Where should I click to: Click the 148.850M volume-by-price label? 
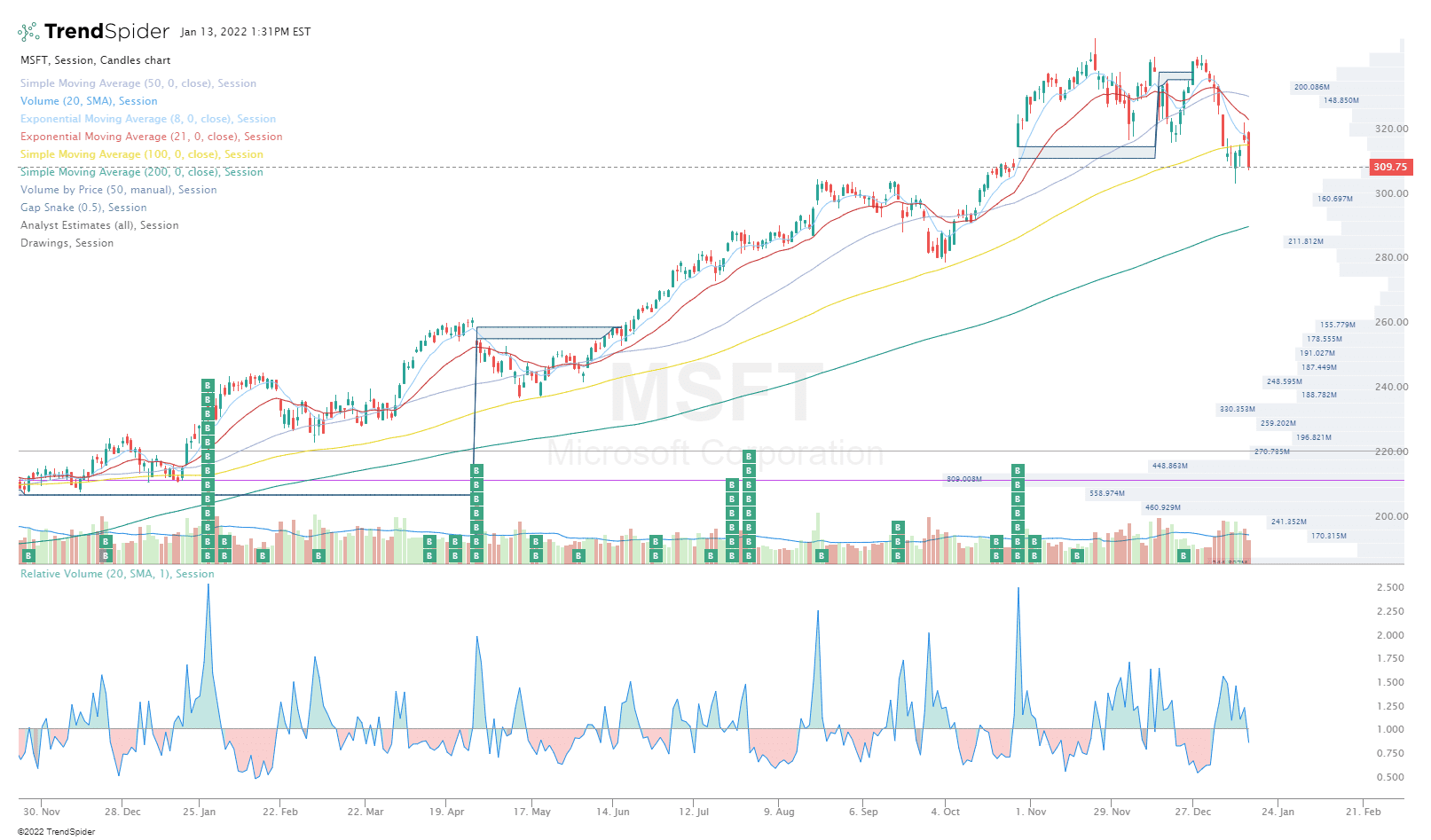(1341, 100)
